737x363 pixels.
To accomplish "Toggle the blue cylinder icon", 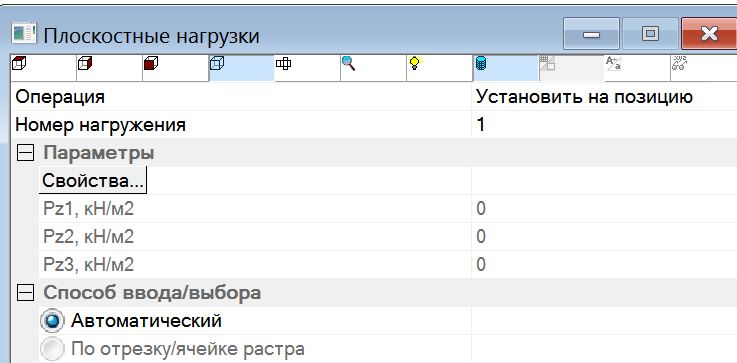I will point(481,63).
